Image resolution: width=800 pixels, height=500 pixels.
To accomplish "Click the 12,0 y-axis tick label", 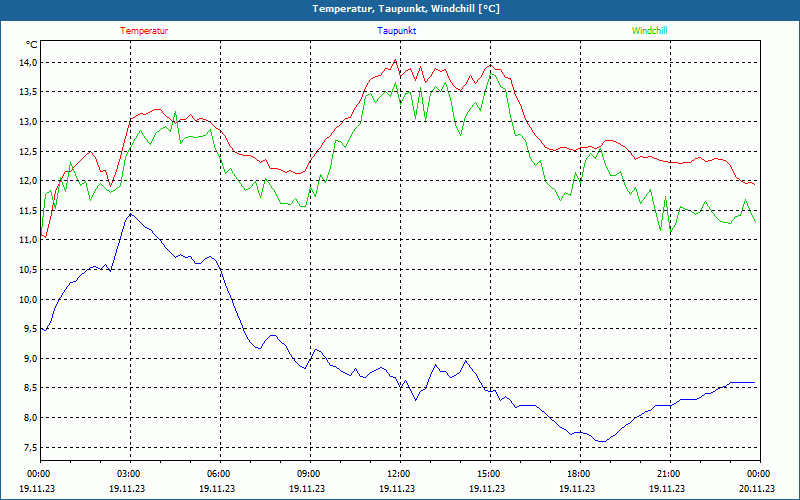I will 27,181.
